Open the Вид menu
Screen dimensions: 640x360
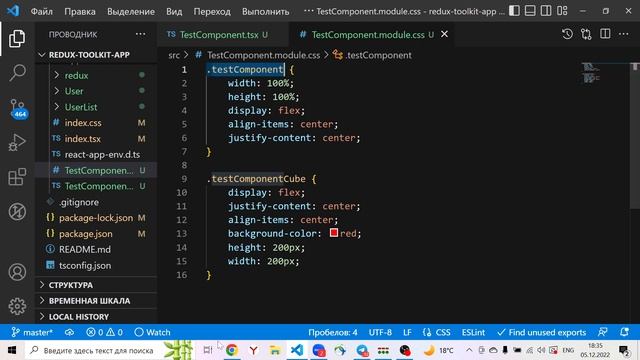(174, 11)
